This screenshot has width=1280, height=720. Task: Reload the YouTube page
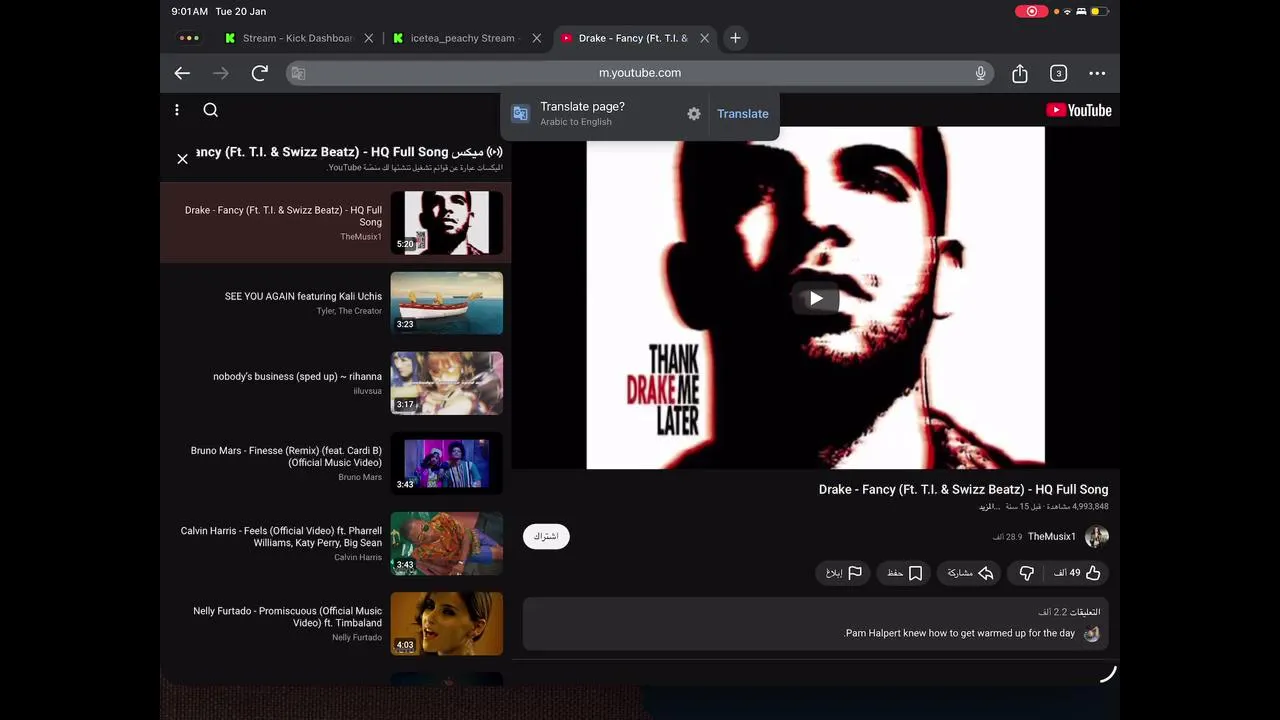pyautogui.click(x=260, y=73)
